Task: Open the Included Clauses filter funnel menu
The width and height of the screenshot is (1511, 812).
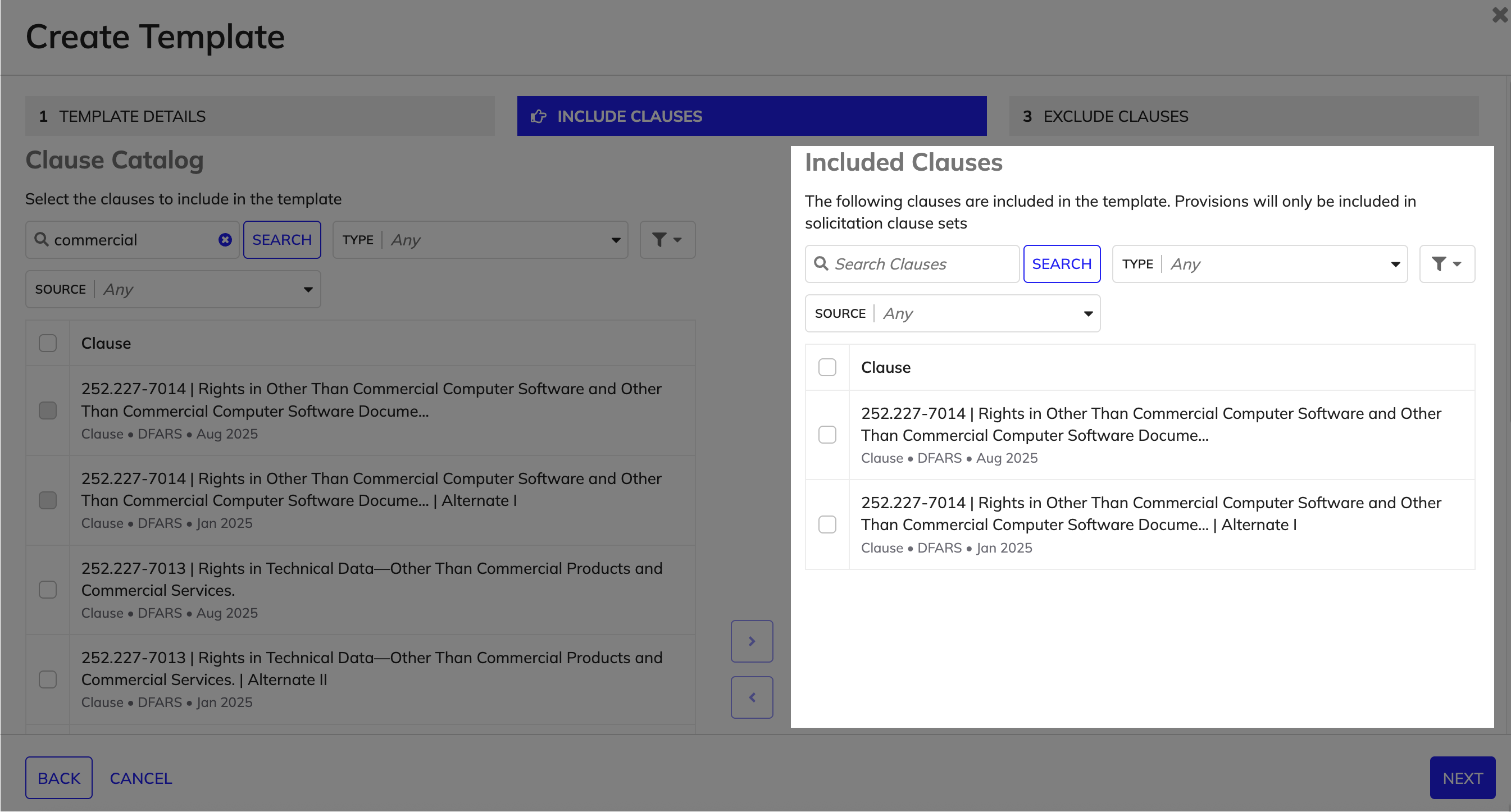Action: coord(1447,264)
